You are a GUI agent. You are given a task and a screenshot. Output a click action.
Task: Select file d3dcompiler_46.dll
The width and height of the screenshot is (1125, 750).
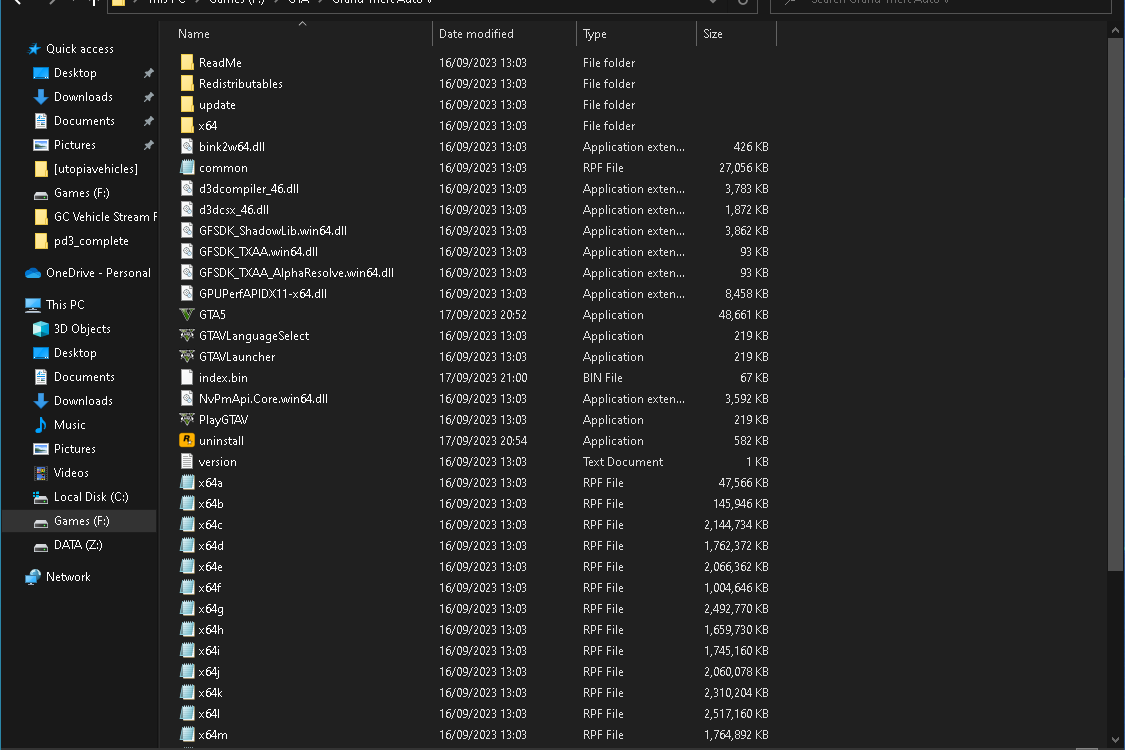pos(248,189)
